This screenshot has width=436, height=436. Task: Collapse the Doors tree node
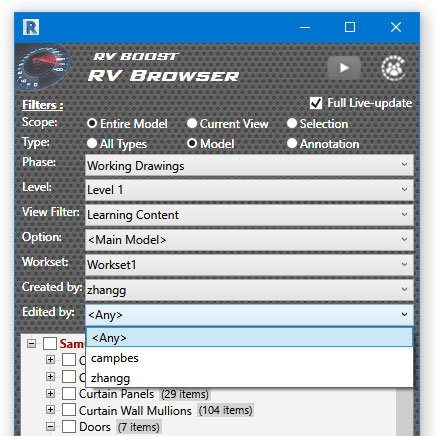tap(50, 426)
